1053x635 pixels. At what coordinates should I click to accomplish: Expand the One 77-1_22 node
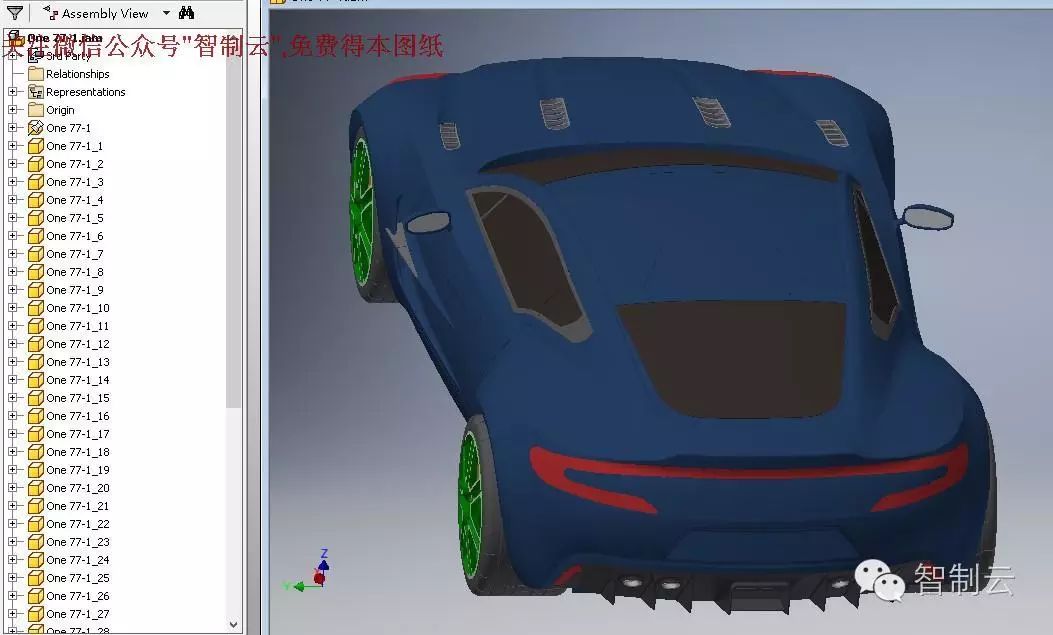(12, 524)
